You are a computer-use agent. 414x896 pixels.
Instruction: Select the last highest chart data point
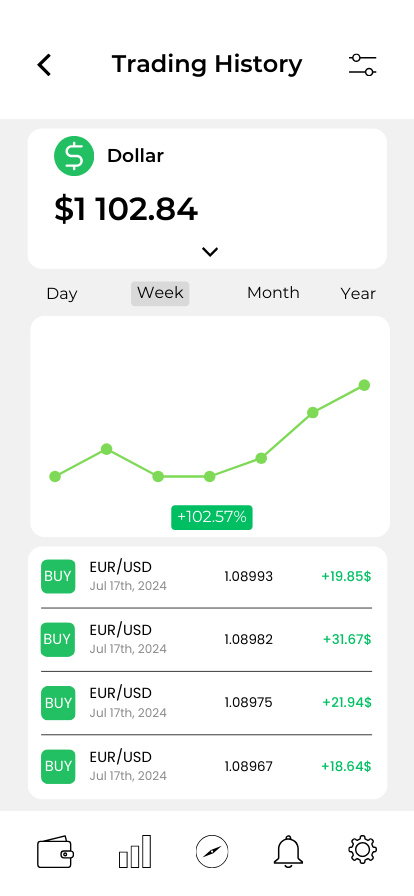pyautogui.click(x=364, y=385)
